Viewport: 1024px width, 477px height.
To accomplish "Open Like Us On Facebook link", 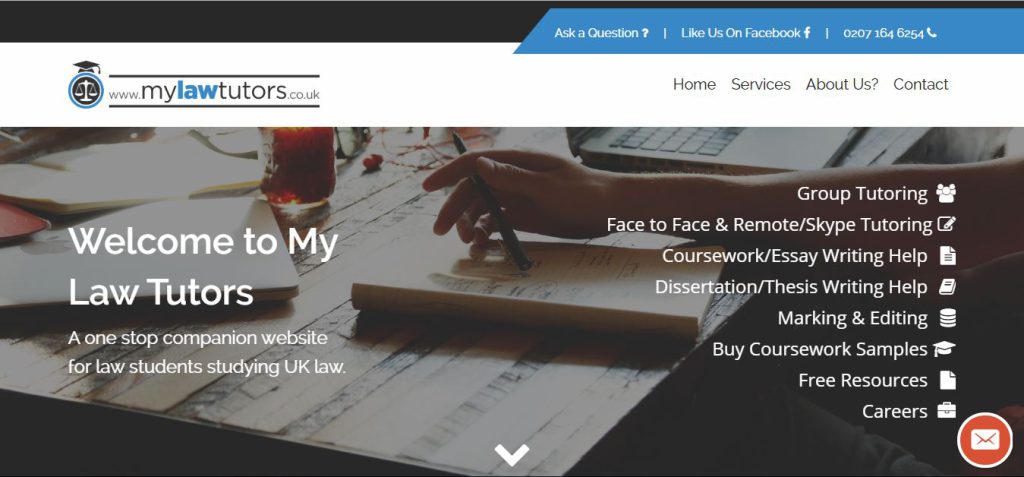I will pyautogui.click(x=746, y=33).
